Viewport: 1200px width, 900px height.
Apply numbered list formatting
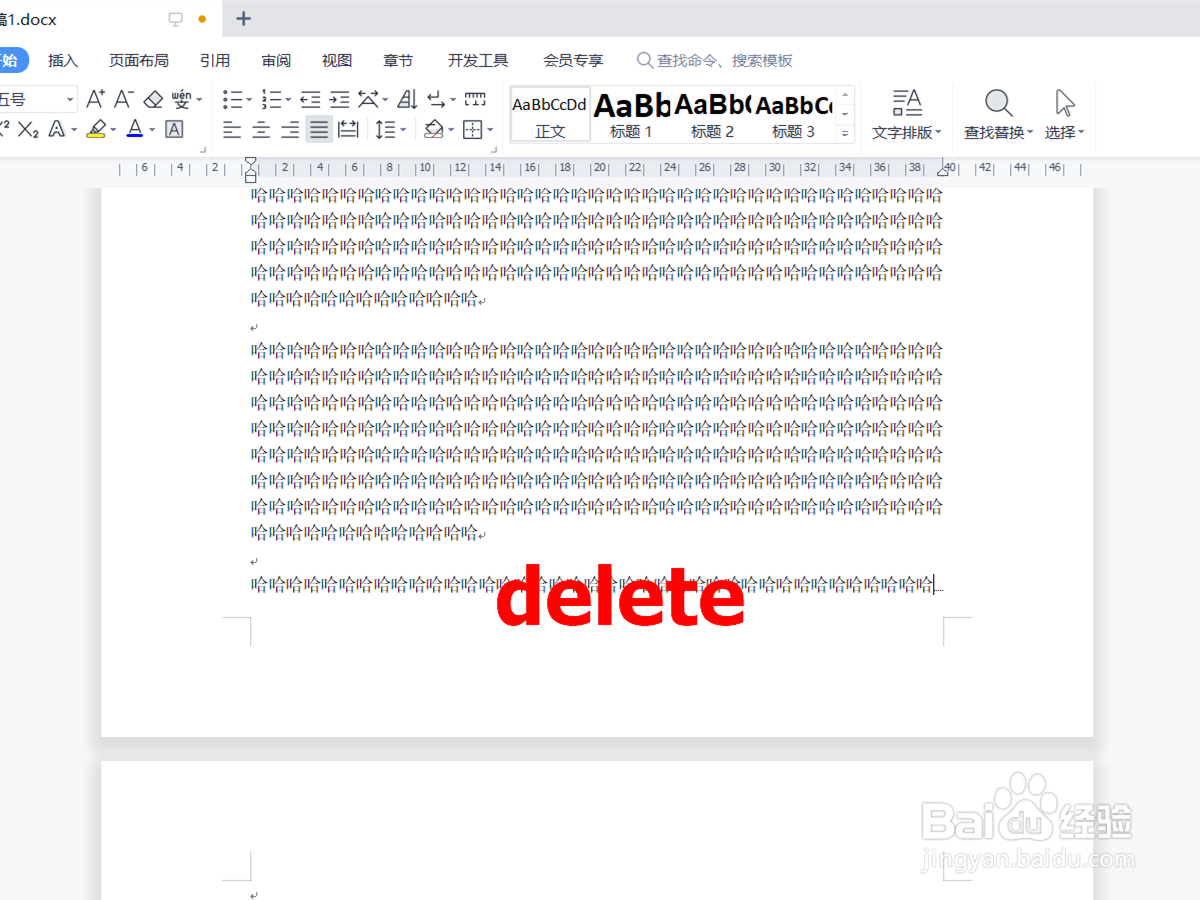pyautogui.click(x=271, y=99)
